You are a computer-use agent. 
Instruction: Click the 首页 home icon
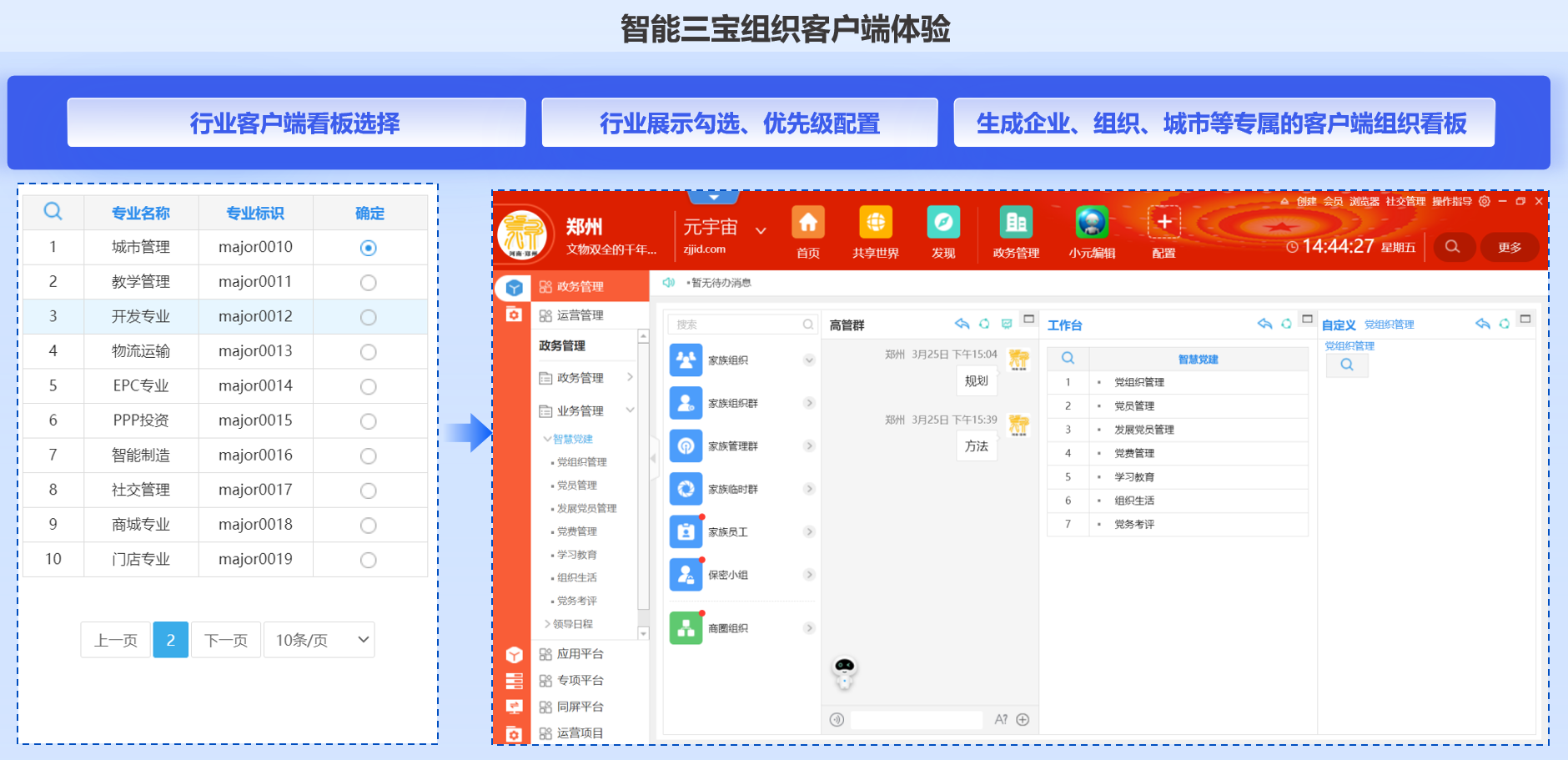[807, 224]
